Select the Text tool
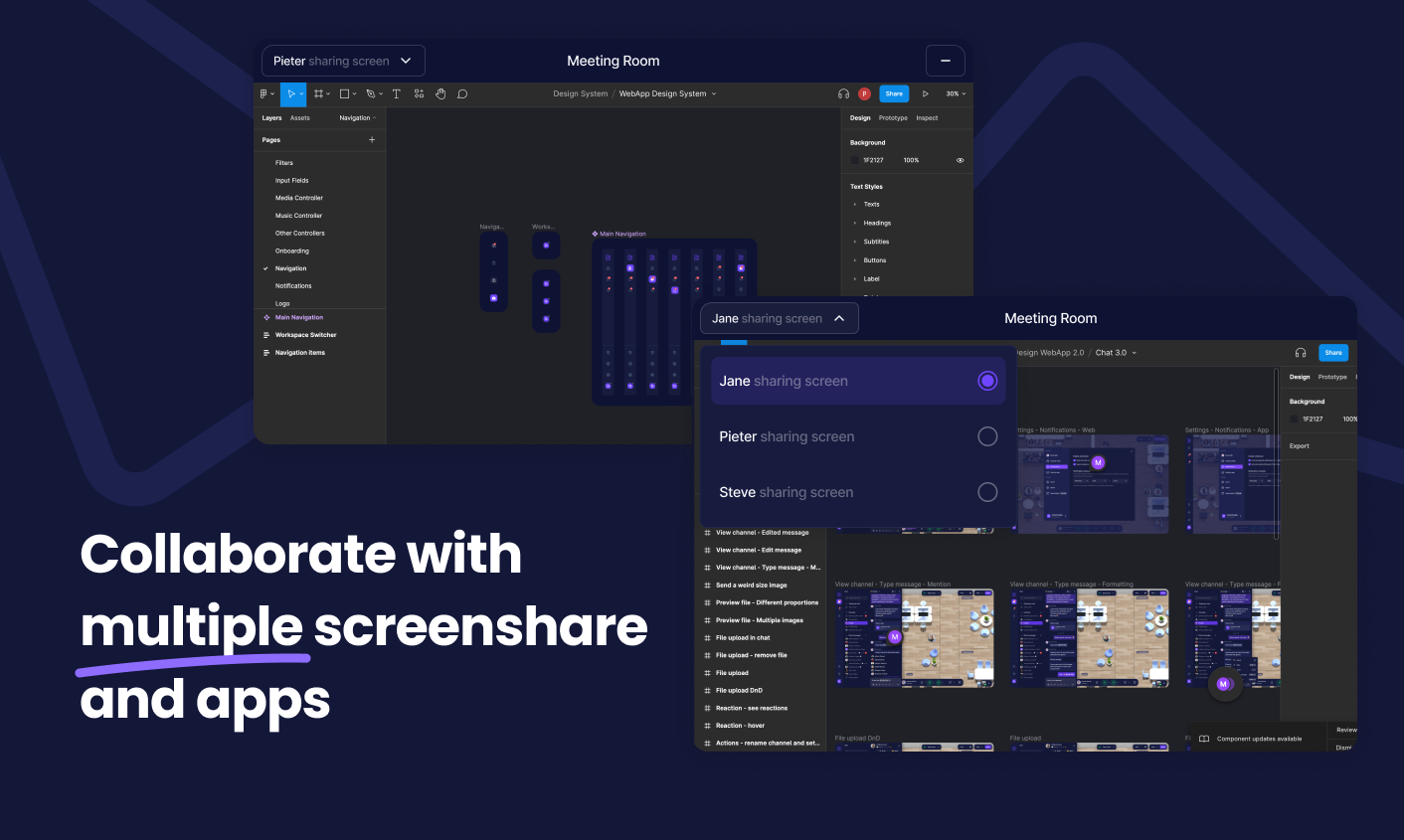This screenshot has height=840, width=1404. point(396,94)
